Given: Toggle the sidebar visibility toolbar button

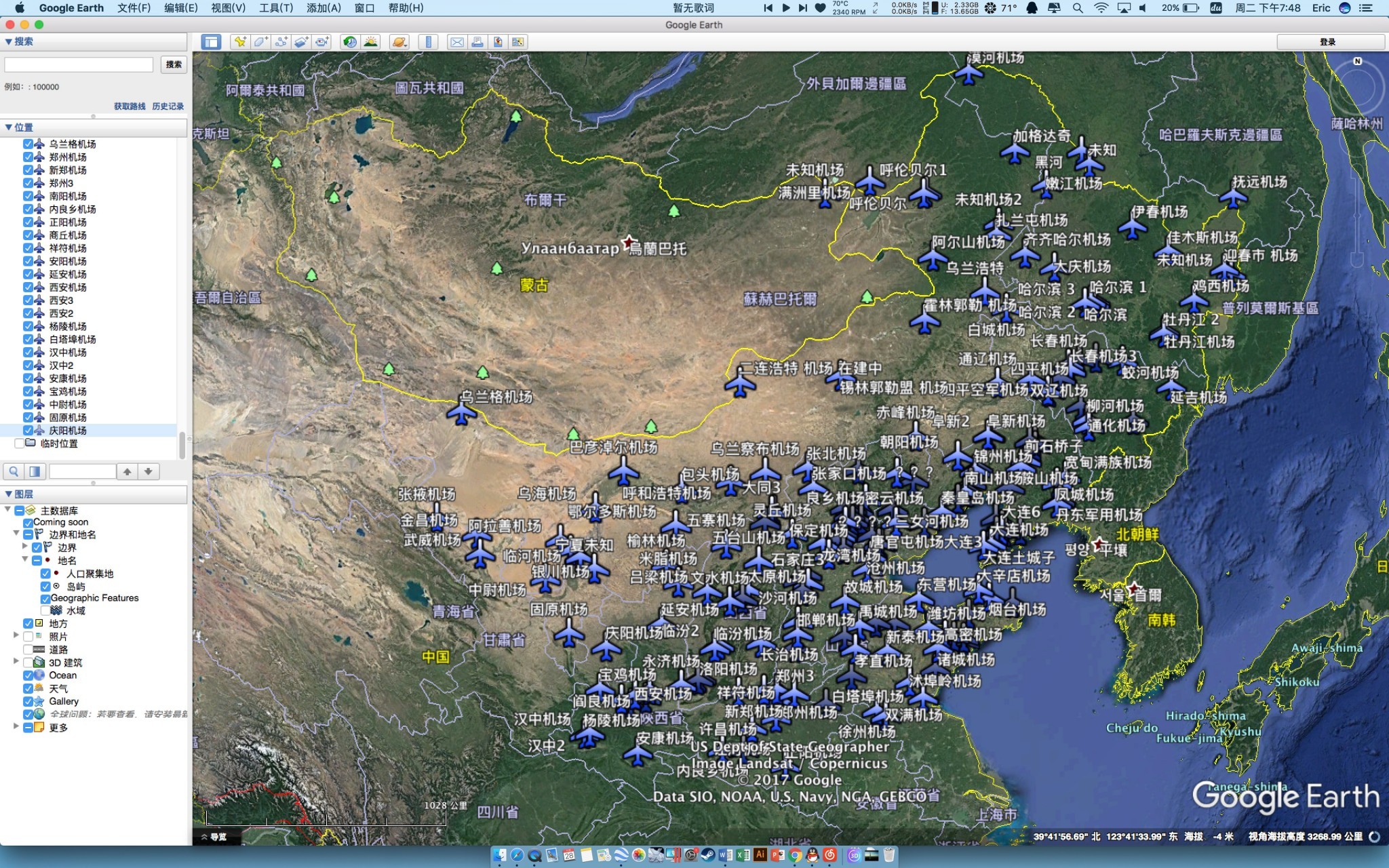Looking at the screenshot, I should coord(211,42).
